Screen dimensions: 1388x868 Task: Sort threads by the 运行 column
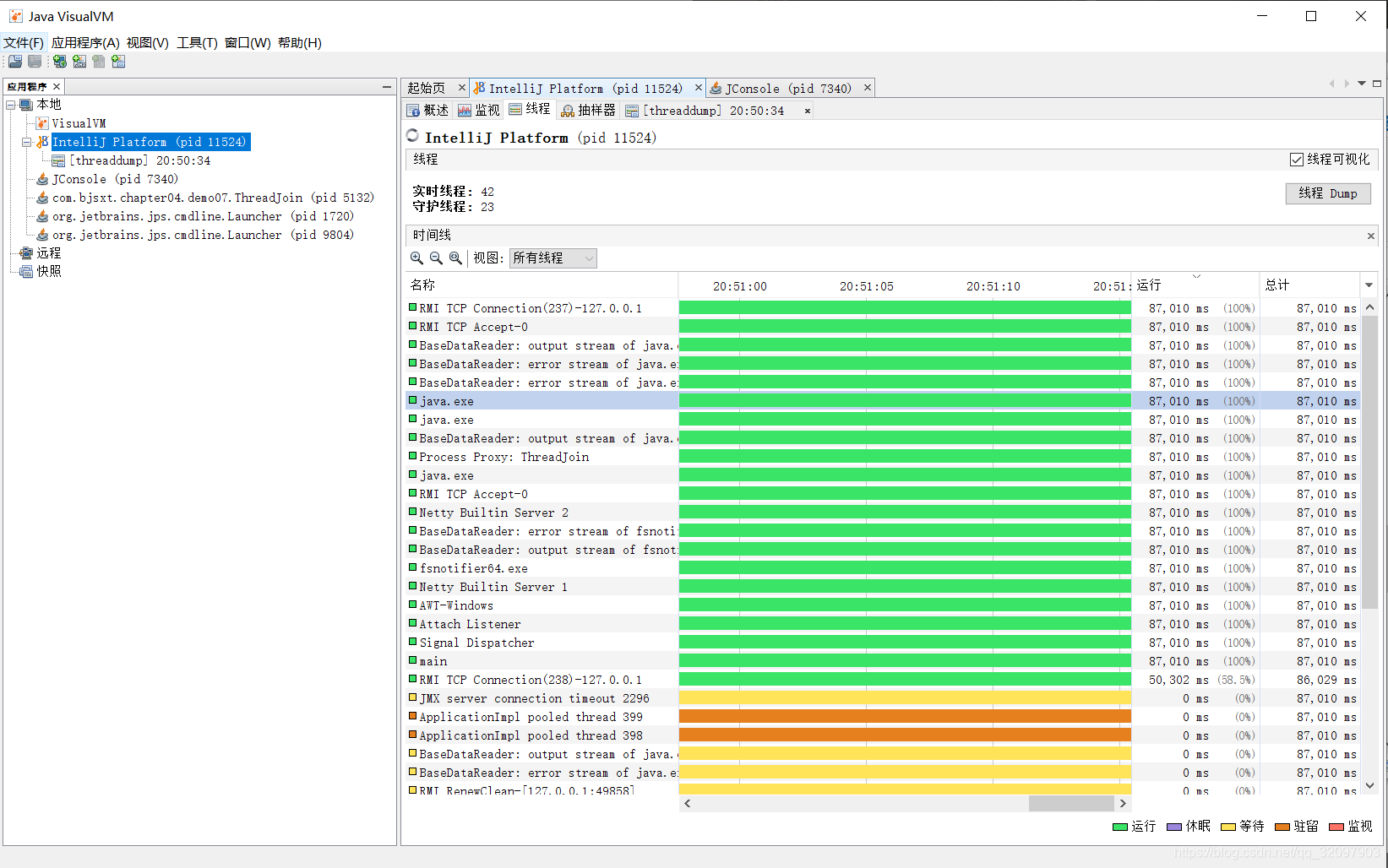[1195, 285]
